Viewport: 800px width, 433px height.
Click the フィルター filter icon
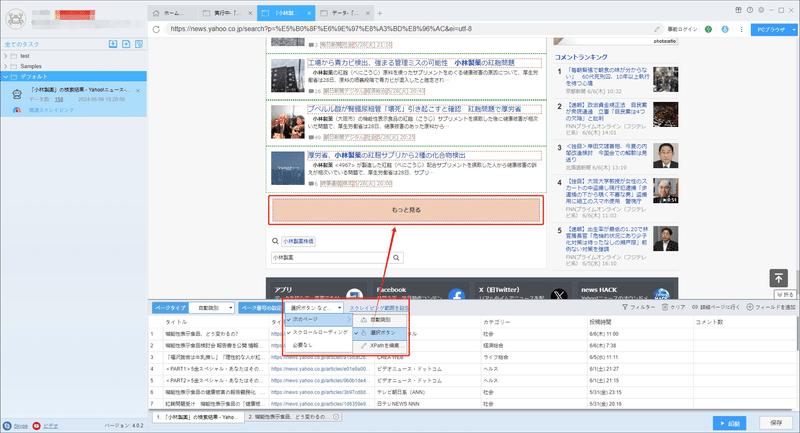click(x=625, y=307)
